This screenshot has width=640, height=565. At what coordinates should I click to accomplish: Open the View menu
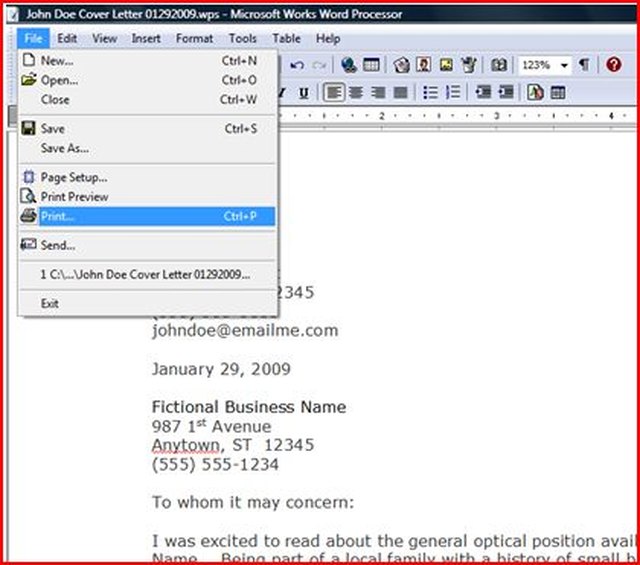point(104,38)
